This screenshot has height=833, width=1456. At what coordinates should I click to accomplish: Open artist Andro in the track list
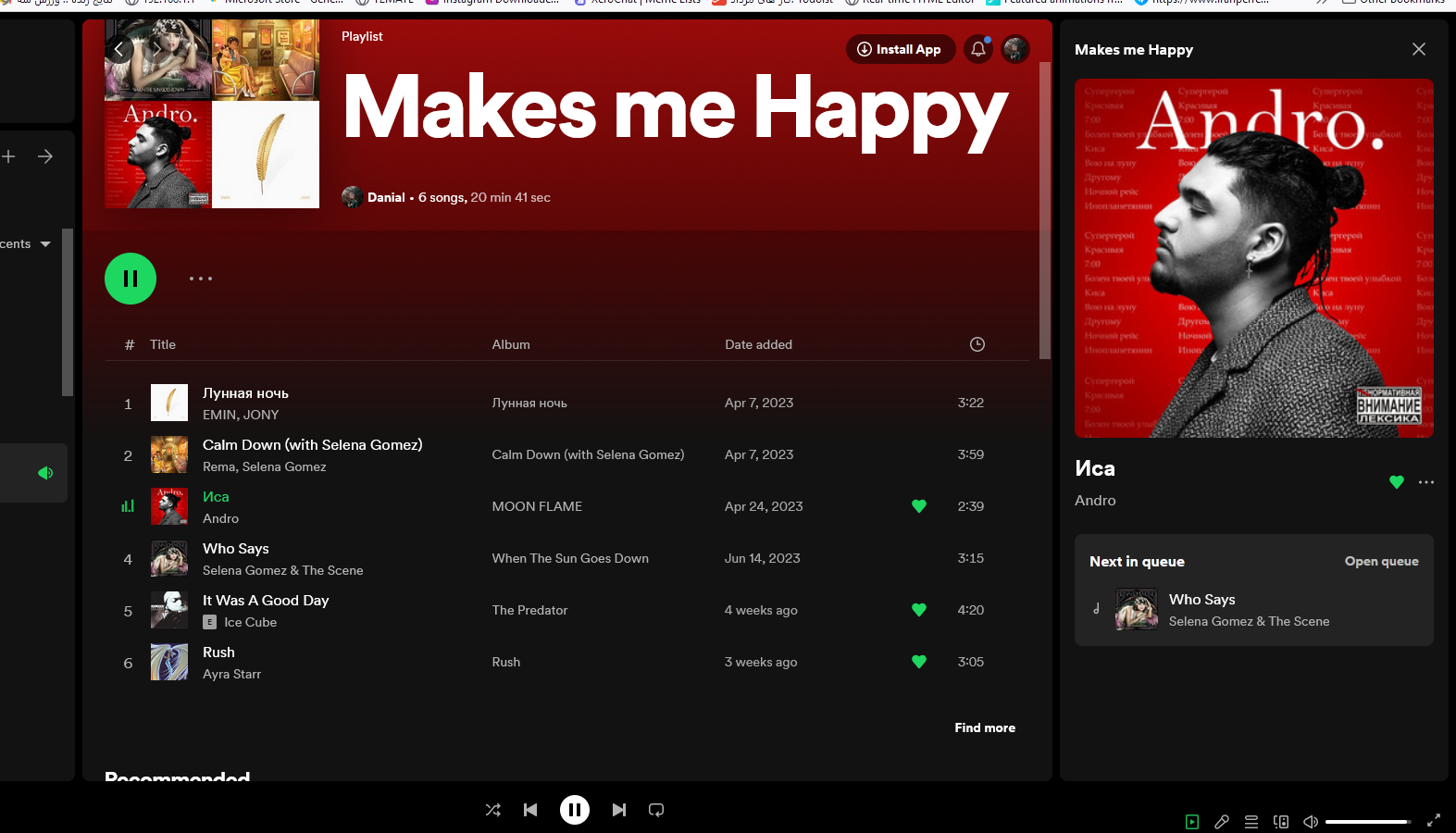tap(220, 518)
